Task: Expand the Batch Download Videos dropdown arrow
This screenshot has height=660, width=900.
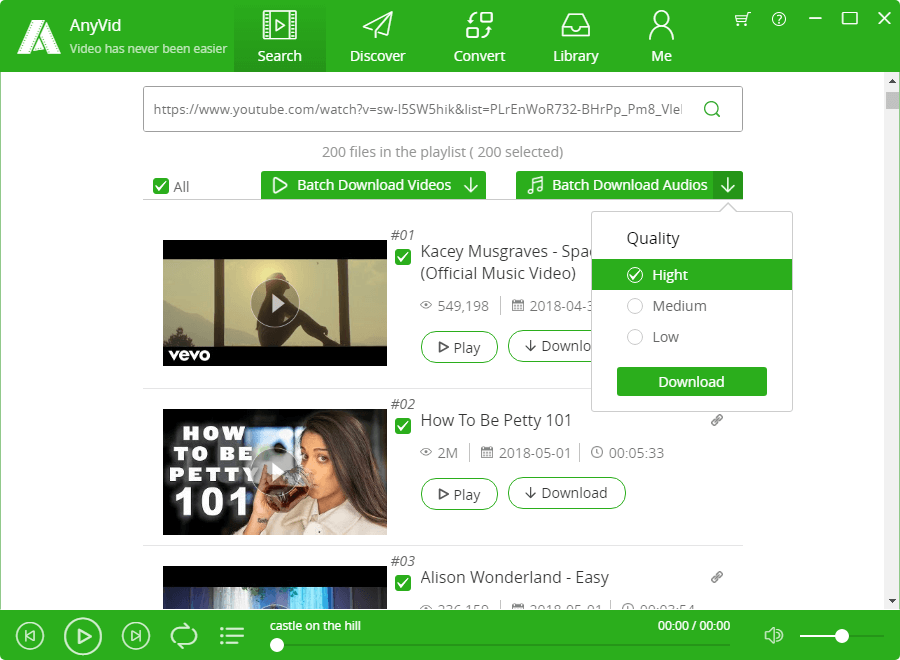Action: click(x=472, y=185)
